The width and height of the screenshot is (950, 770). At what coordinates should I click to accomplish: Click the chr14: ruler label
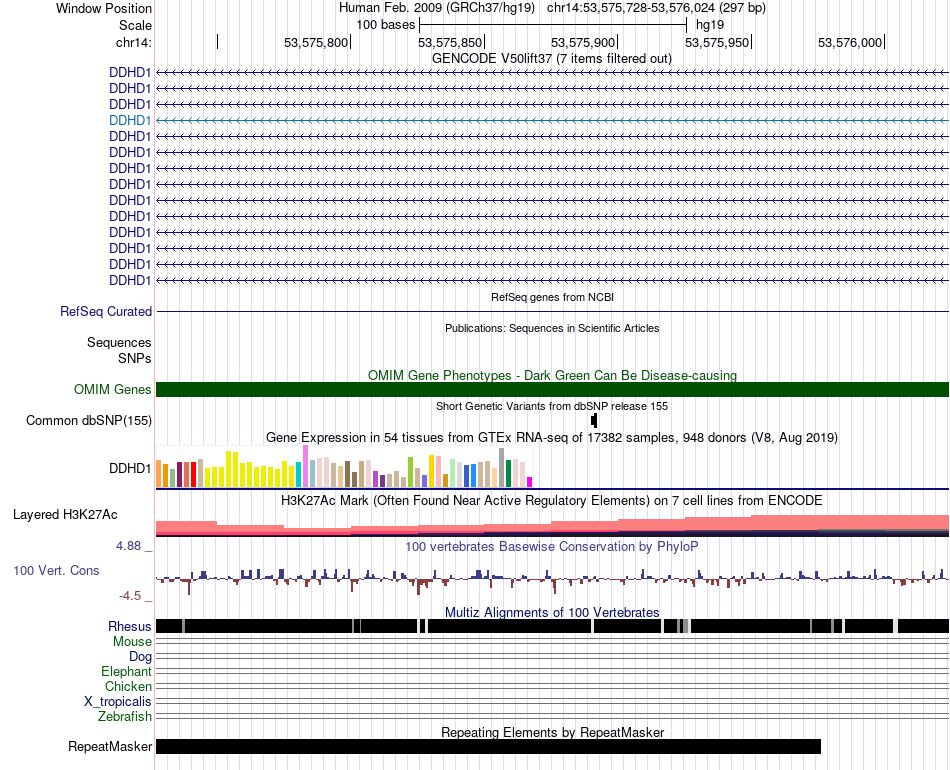(133, 42)
